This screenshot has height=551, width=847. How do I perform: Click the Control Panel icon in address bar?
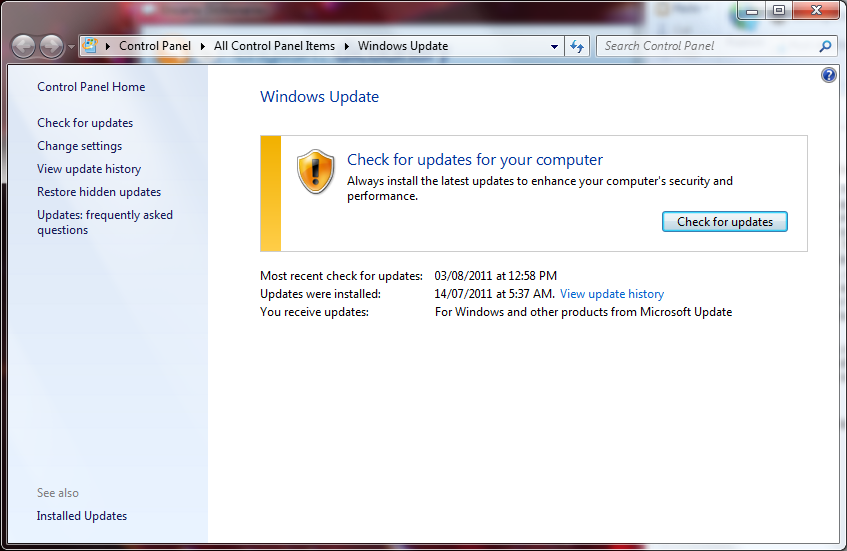click(90, 46)
